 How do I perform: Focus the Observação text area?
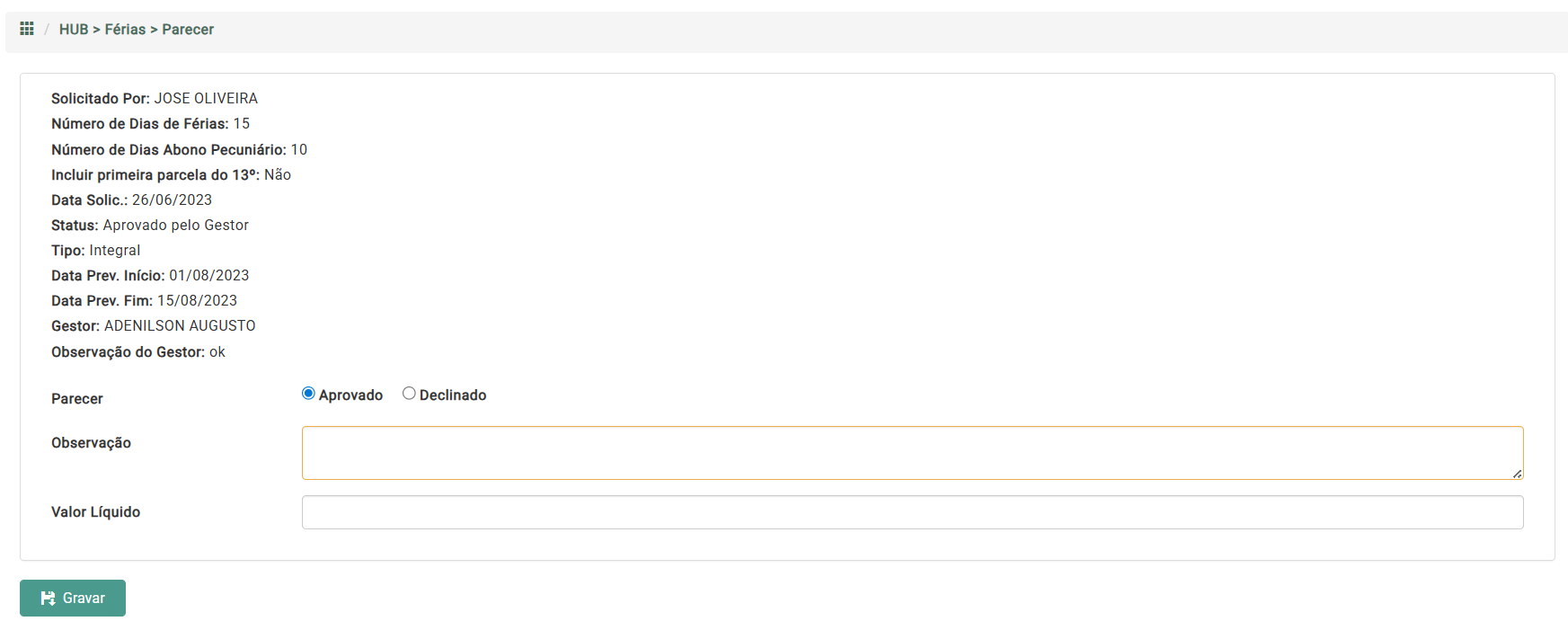911,453
